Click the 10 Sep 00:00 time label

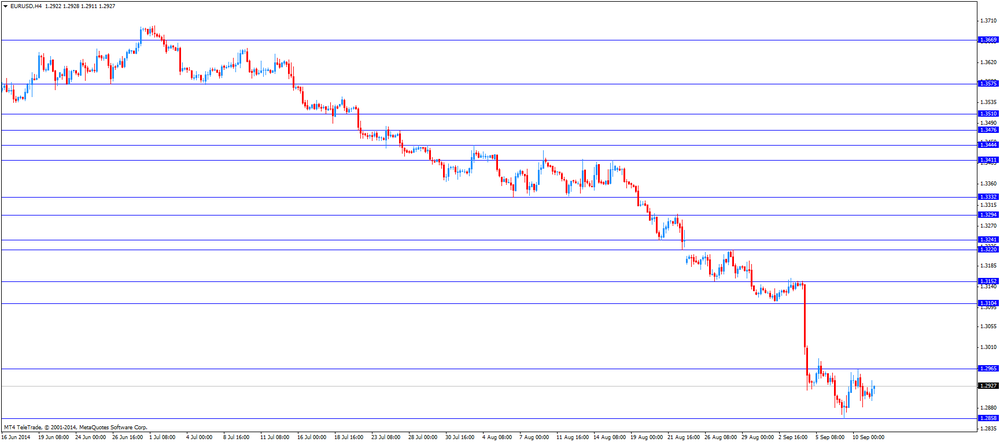[x=868, y=438]
